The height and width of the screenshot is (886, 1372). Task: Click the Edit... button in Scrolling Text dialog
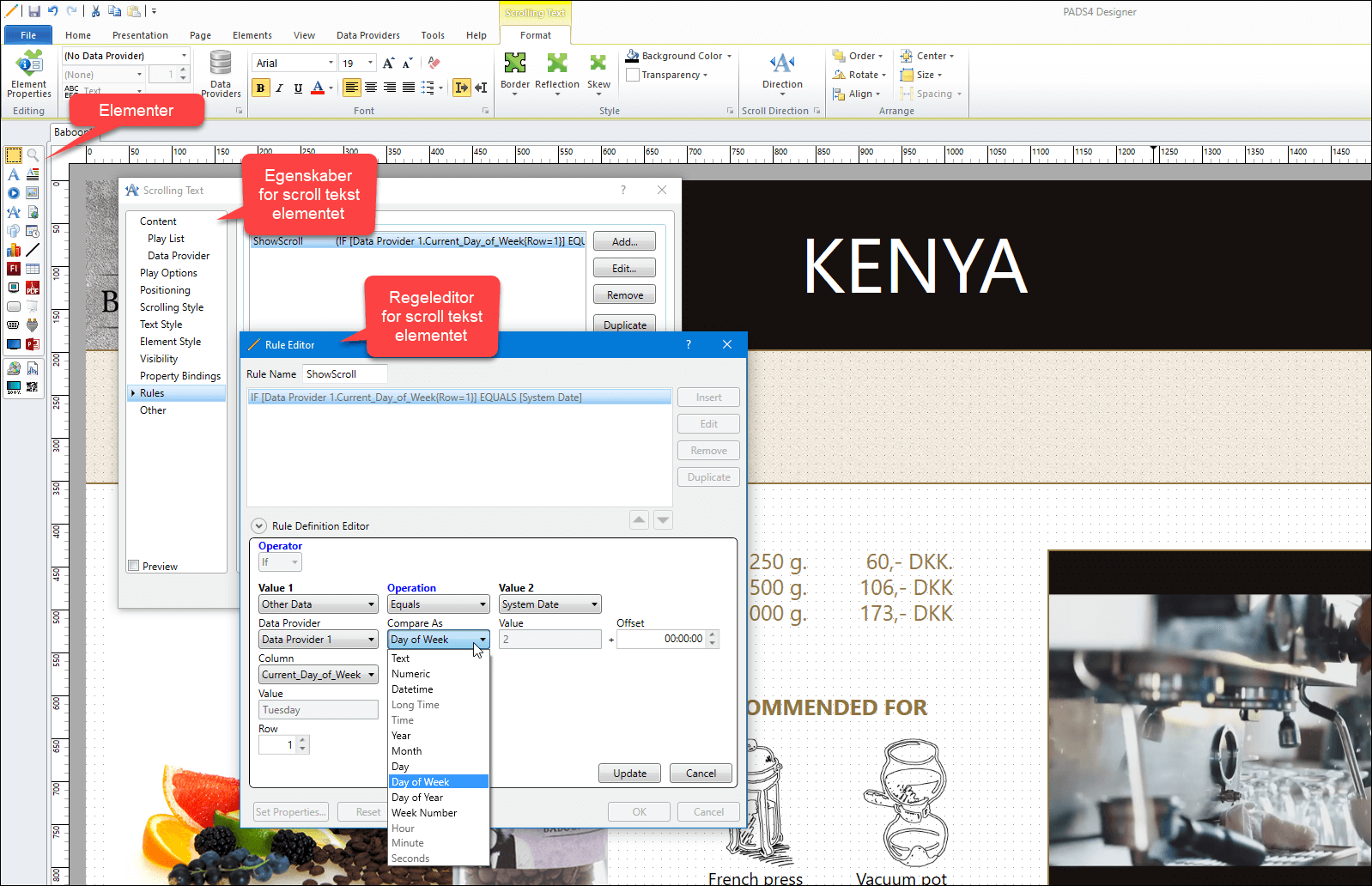[624, 269]
